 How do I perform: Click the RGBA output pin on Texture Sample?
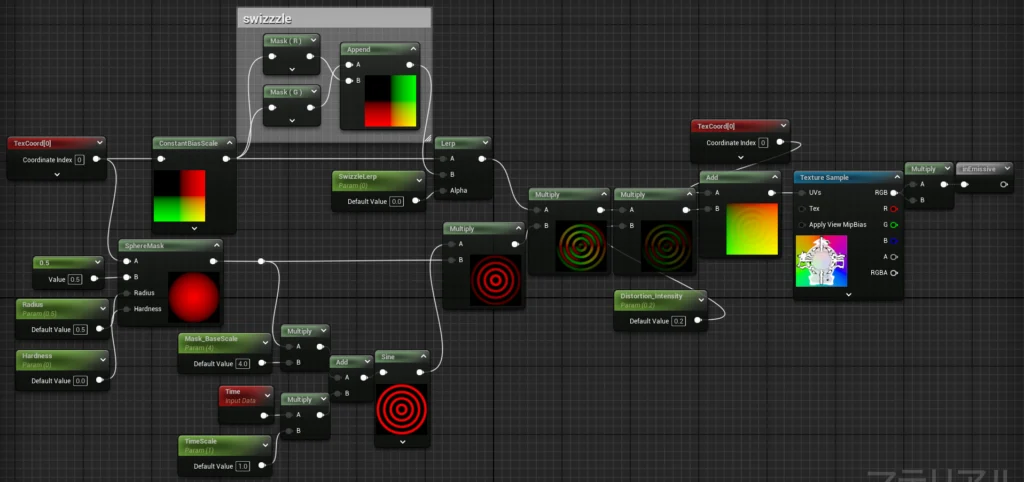tap(894, 272)
